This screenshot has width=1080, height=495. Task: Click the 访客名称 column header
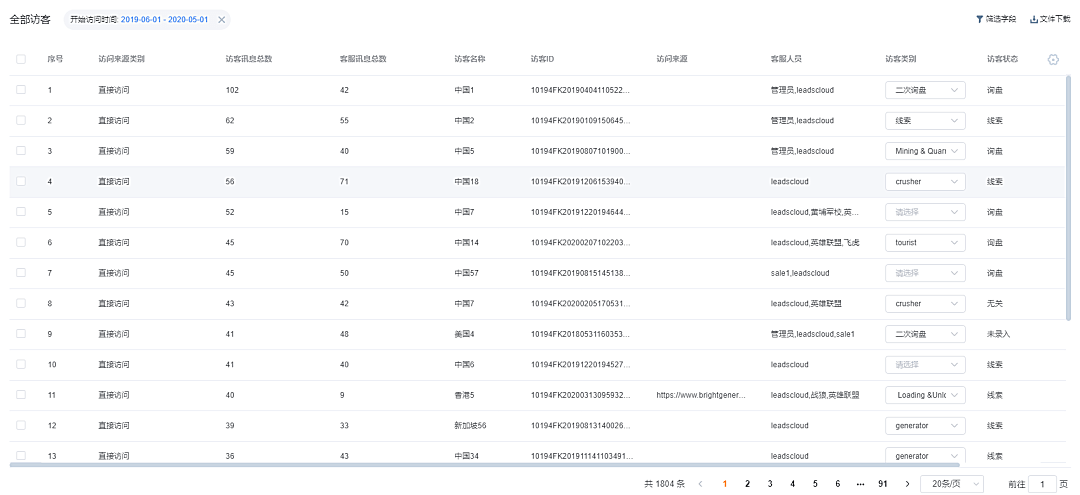point(470,59)
